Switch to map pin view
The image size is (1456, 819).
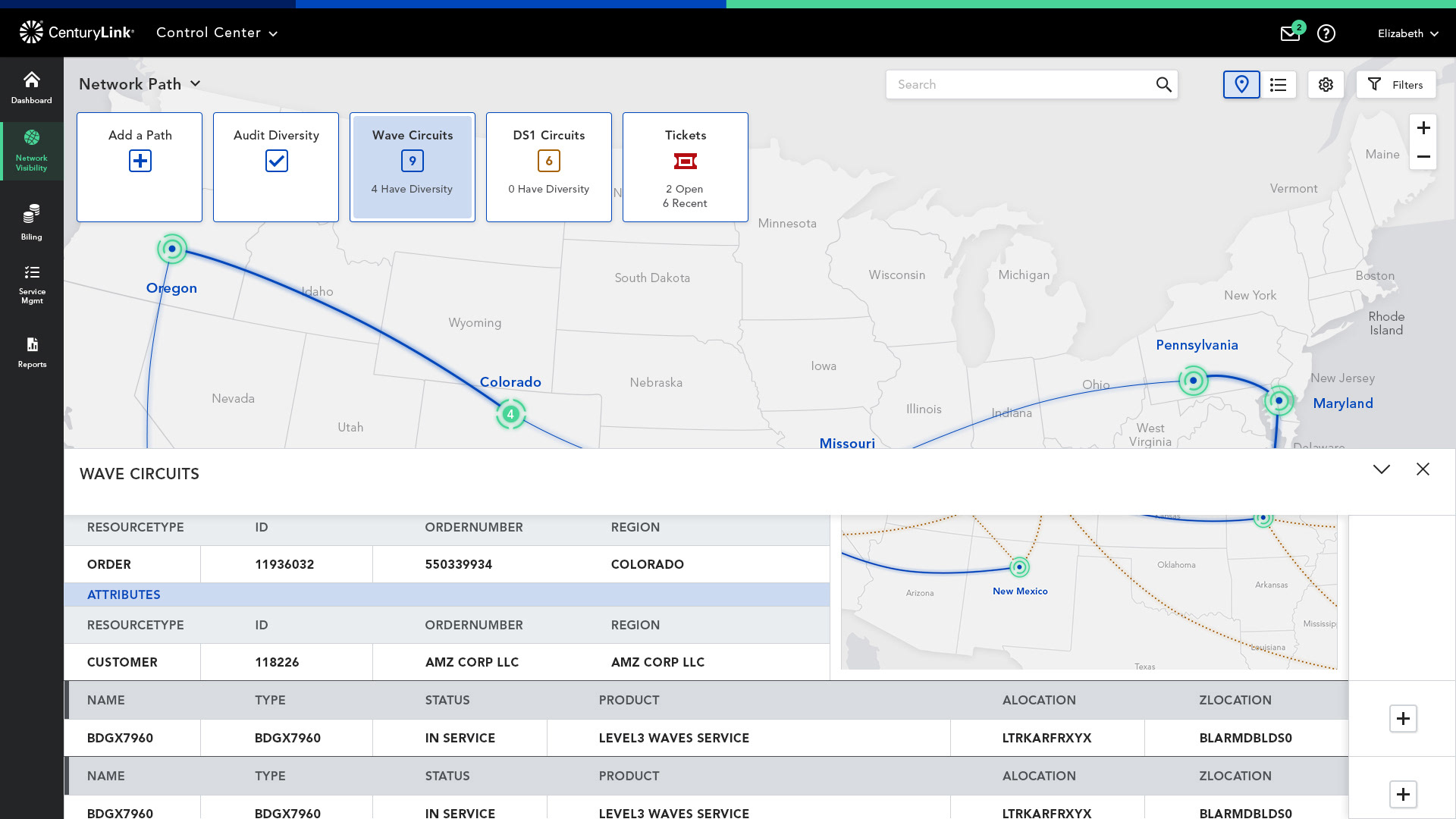click(1241, 85)
